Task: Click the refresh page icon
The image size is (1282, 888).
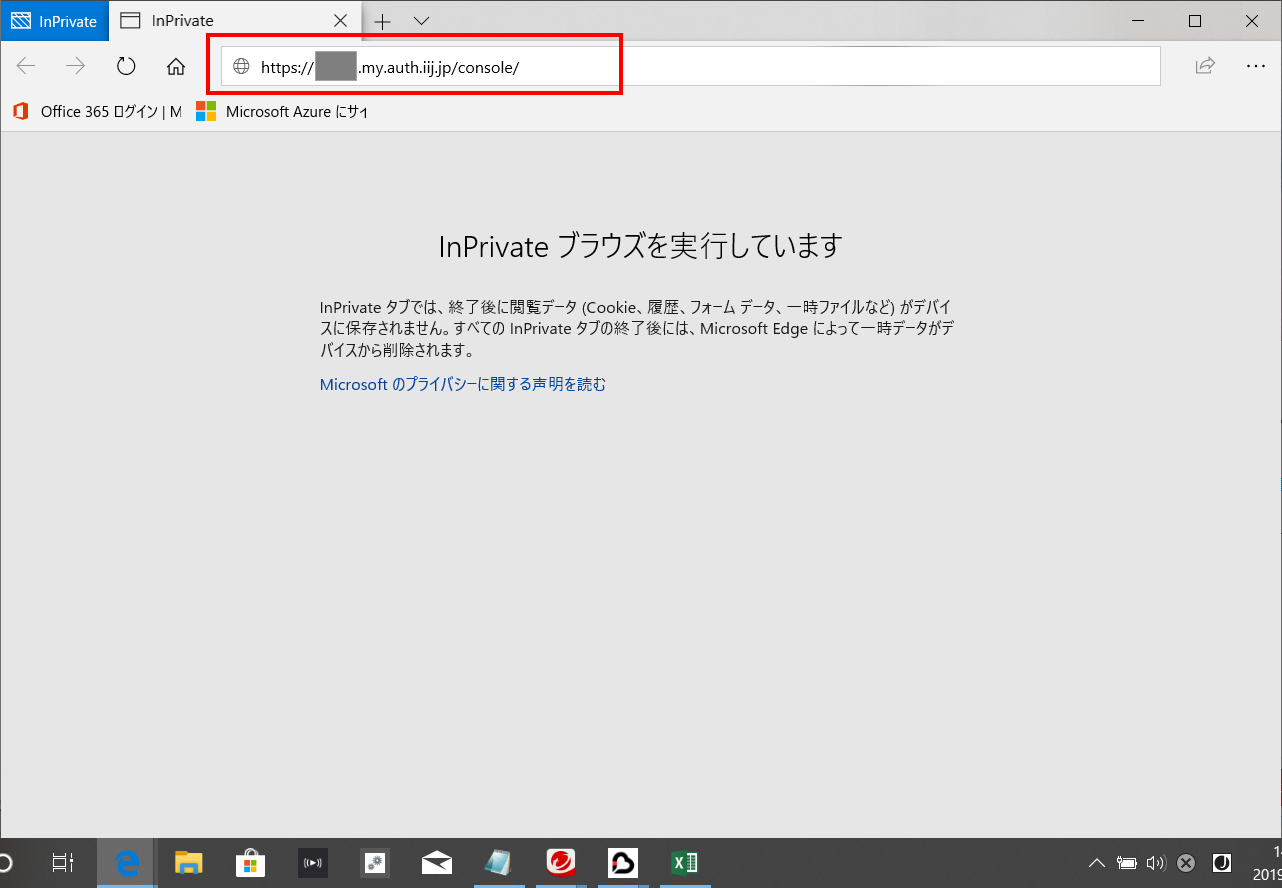Action: (126, 67)
